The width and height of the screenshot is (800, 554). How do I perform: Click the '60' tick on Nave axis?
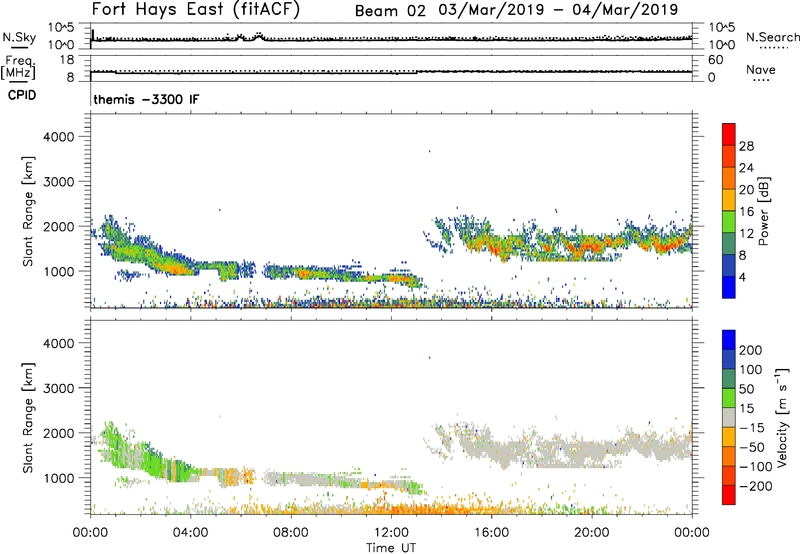pyautogui.click(x=715, y=60)
